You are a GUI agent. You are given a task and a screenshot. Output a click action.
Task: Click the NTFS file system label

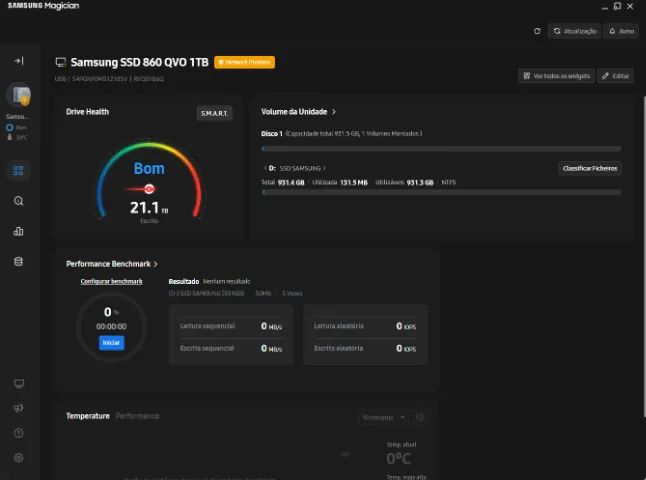[x=448, y=182]
